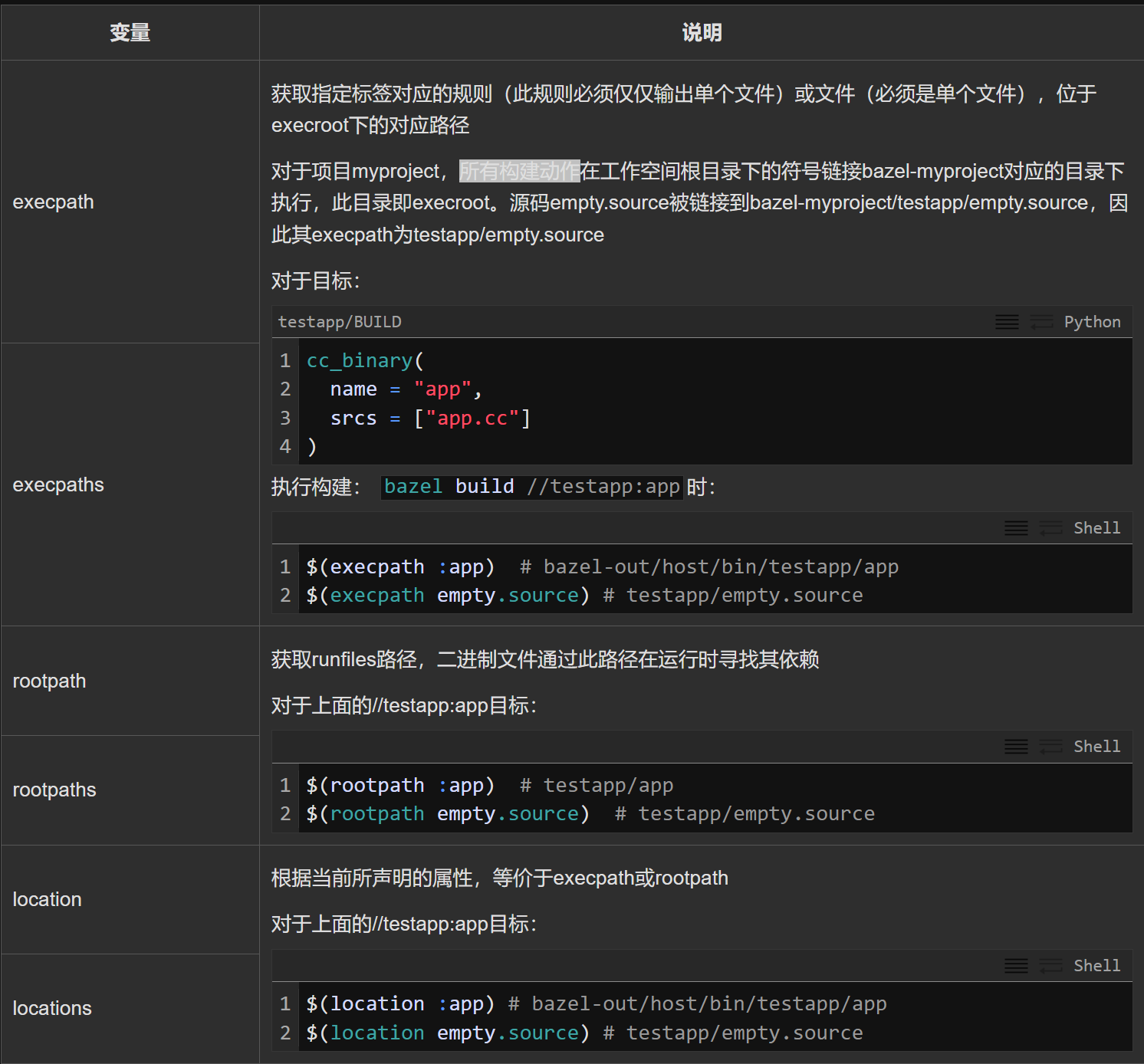Image resolution: width=1144 pixels, height=1064 pixels.
Task: Toggle line wrap icon in Python code block
Action: click(x=1041, y=322)
